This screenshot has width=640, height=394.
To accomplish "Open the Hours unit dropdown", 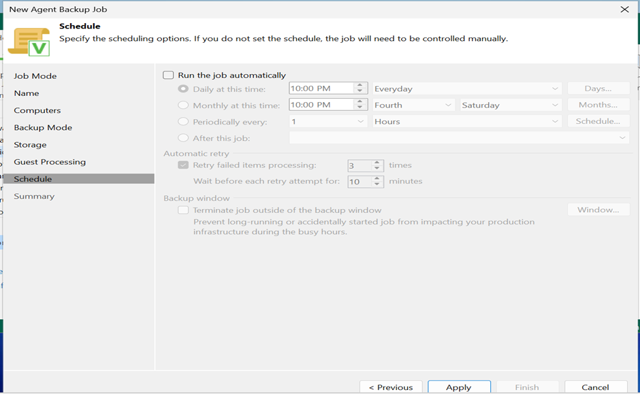I will tap(467, 121).
